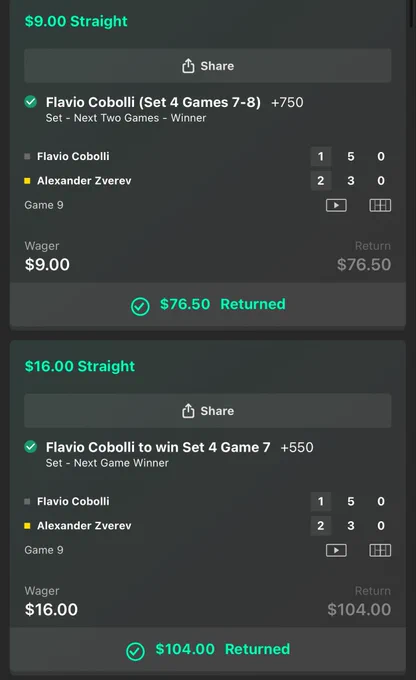Open live stream icon in second bet

tap(336, 550)
